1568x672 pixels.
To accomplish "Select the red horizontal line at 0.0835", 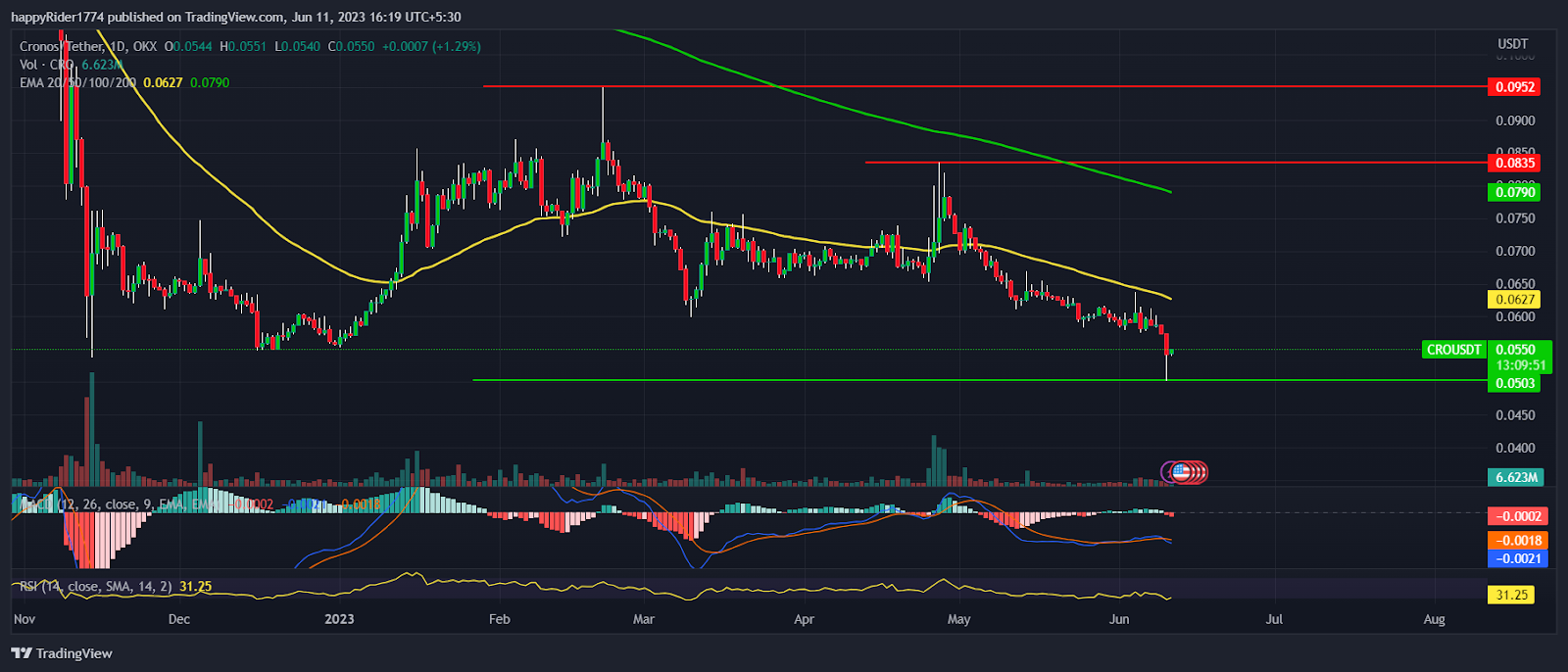I will 1176,163.
